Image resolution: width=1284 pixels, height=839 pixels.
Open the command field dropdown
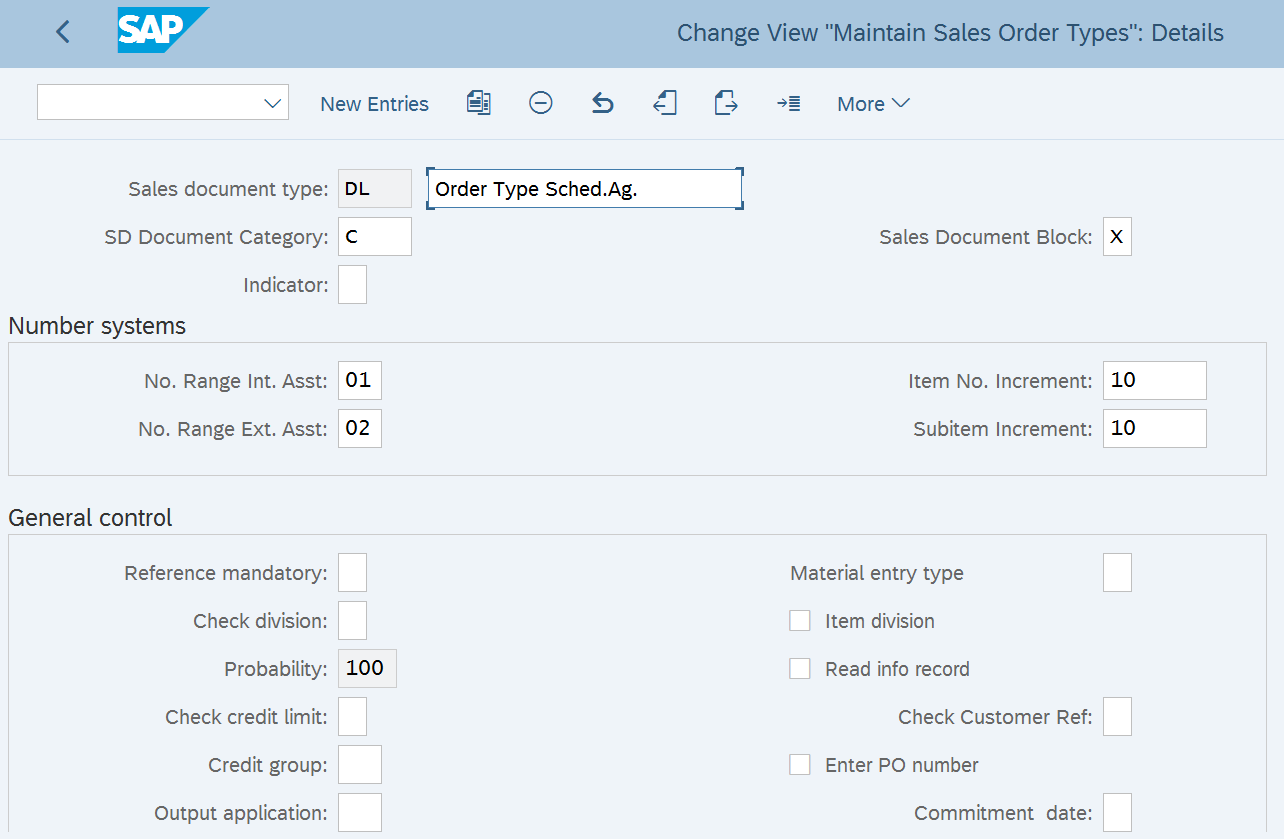(x=272, y=103)
